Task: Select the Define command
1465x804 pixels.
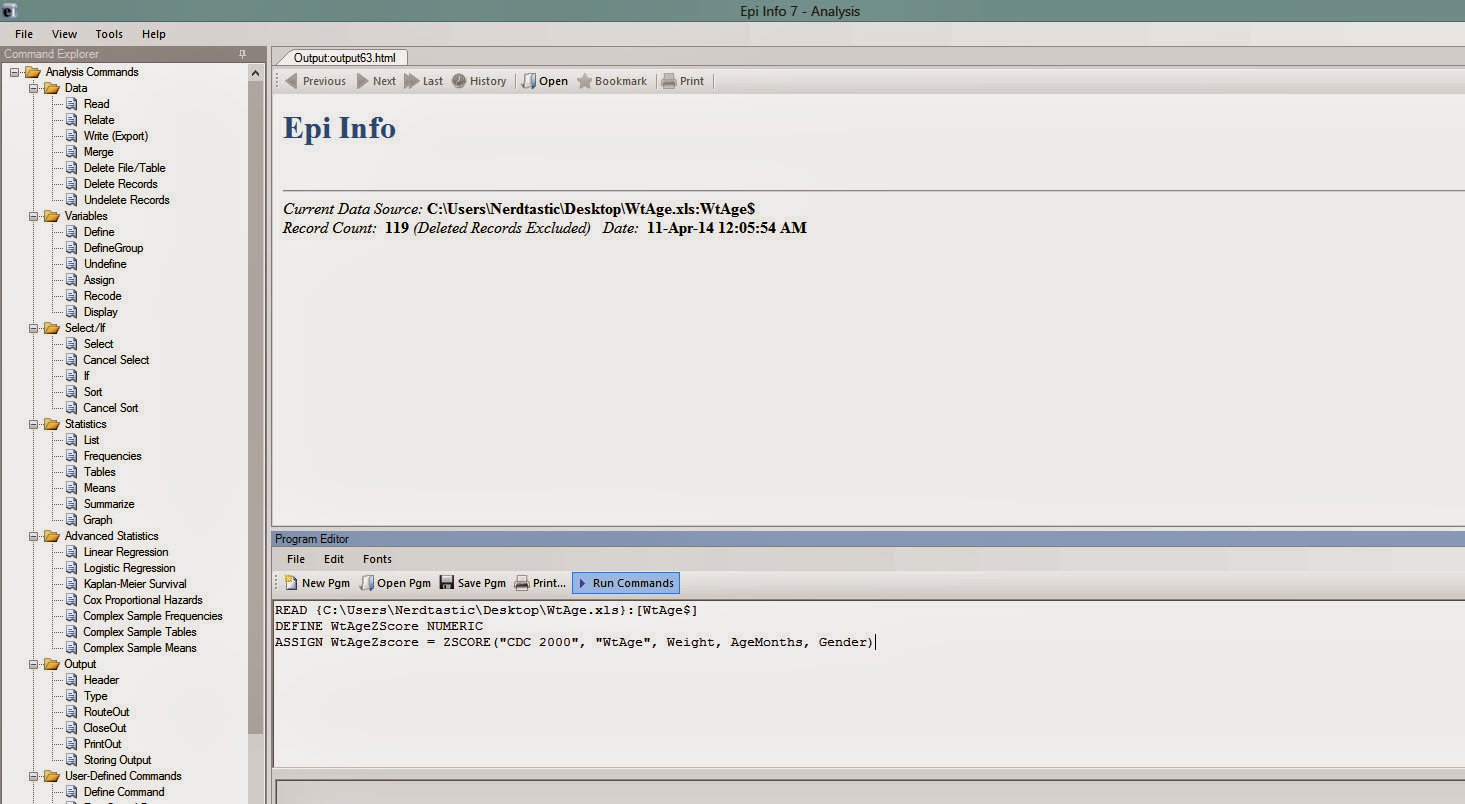Action: (99, 232)
